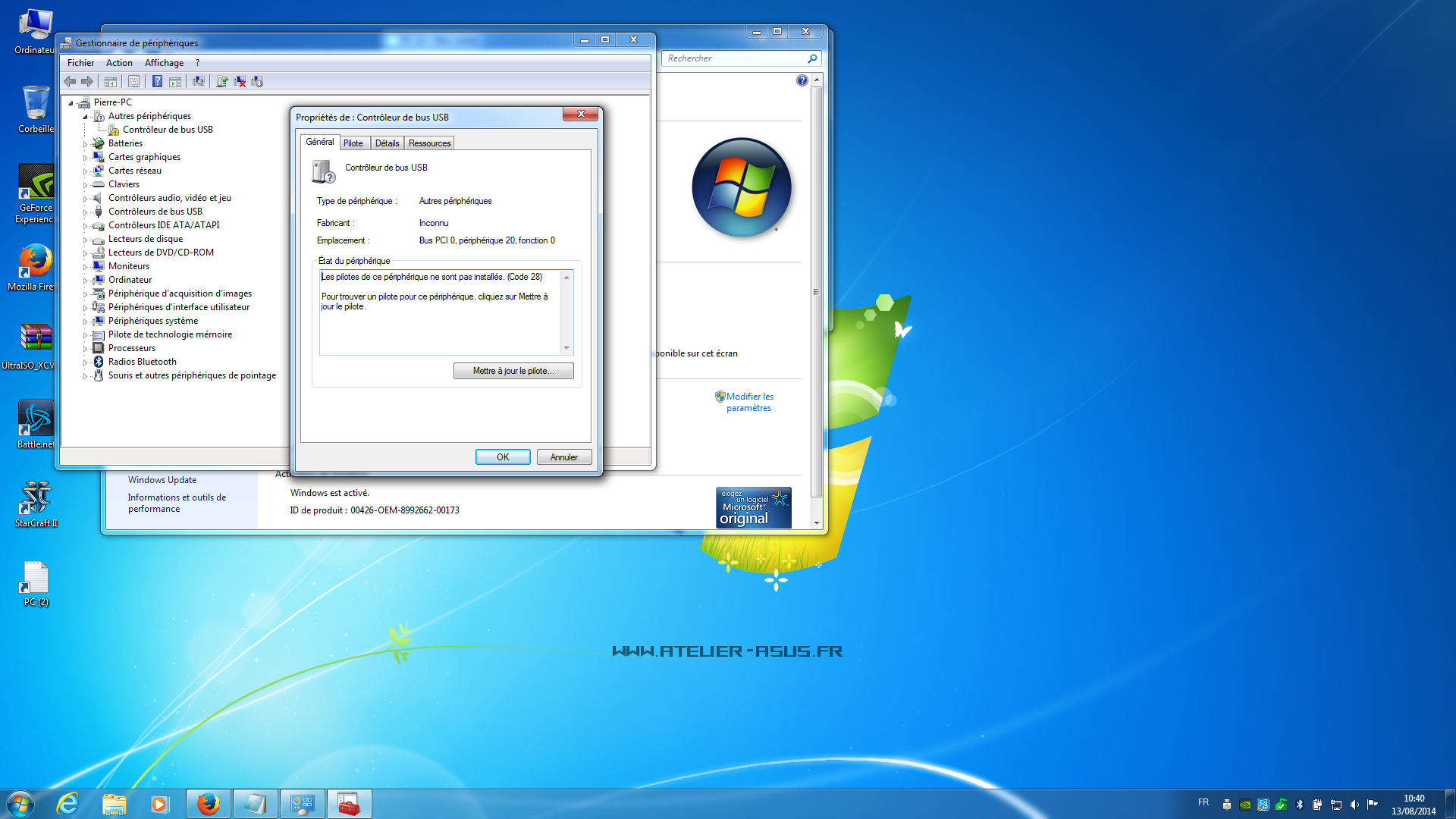The height and width of the screenshot is (819, 1456).
Task: Open the Action menu
Action: (118, 62)
